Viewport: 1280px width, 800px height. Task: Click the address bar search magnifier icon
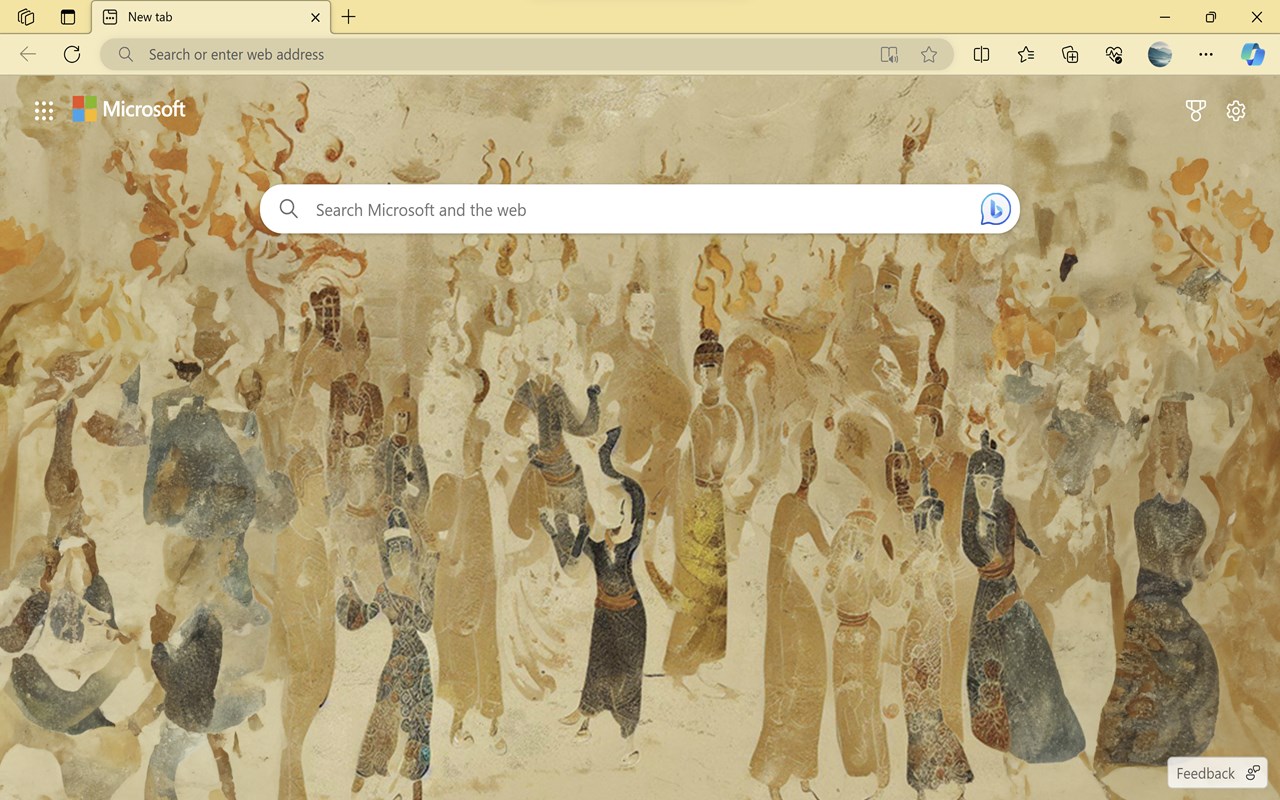click(x=125, y=55)
